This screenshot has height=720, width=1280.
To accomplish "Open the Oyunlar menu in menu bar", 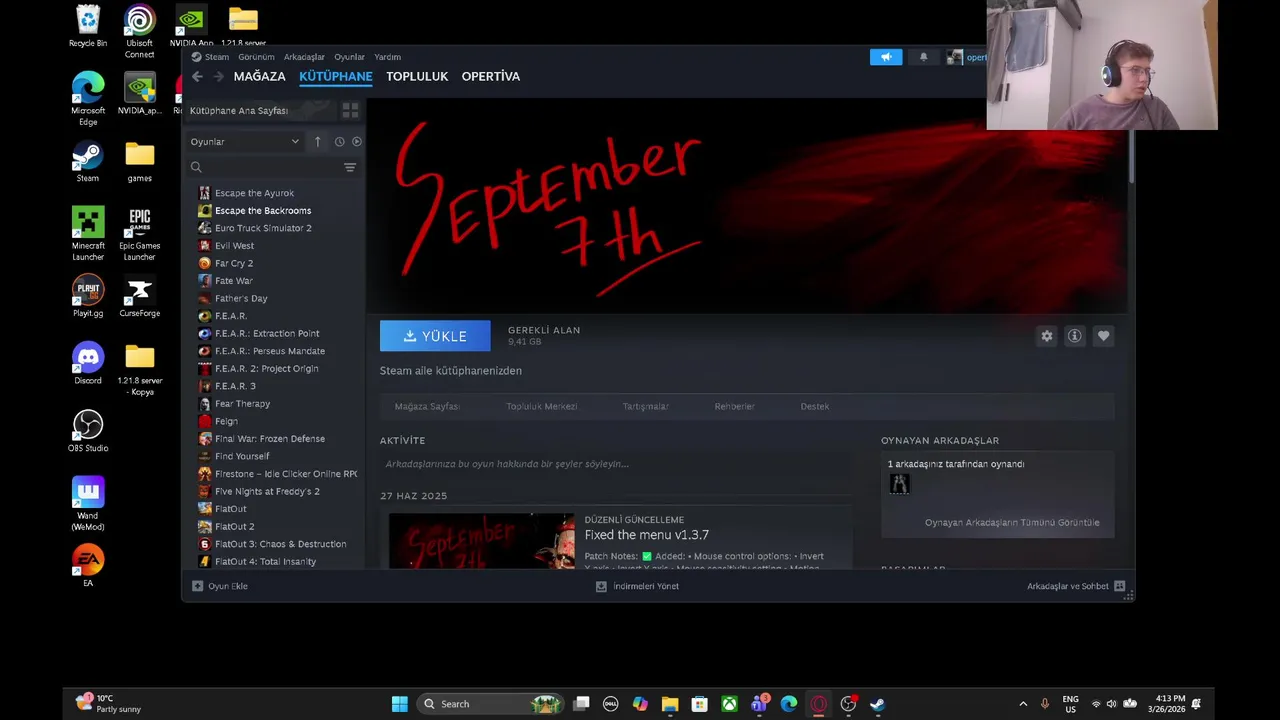I will click(x=349, y=57).
